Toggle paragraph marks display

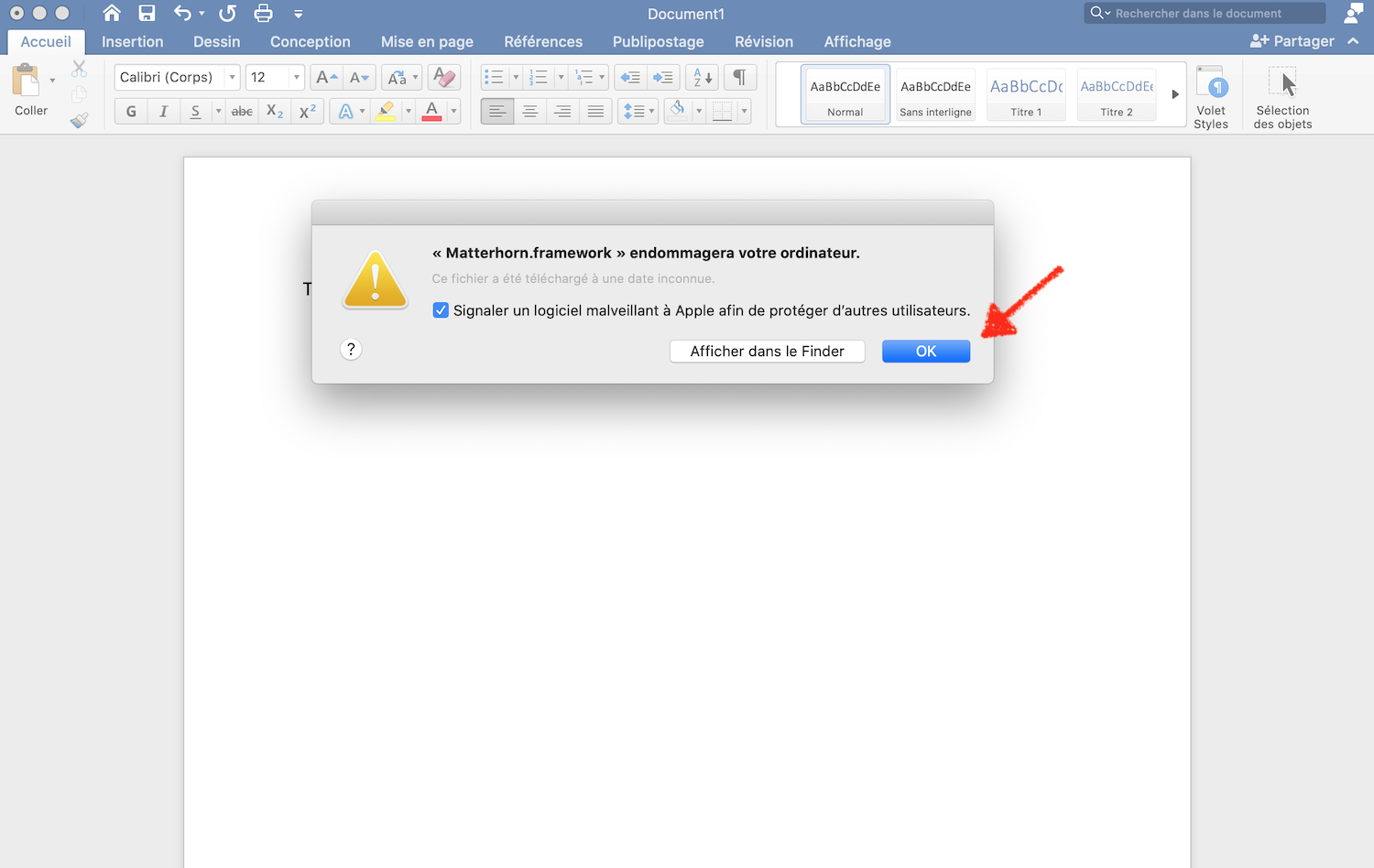(740, 77)
